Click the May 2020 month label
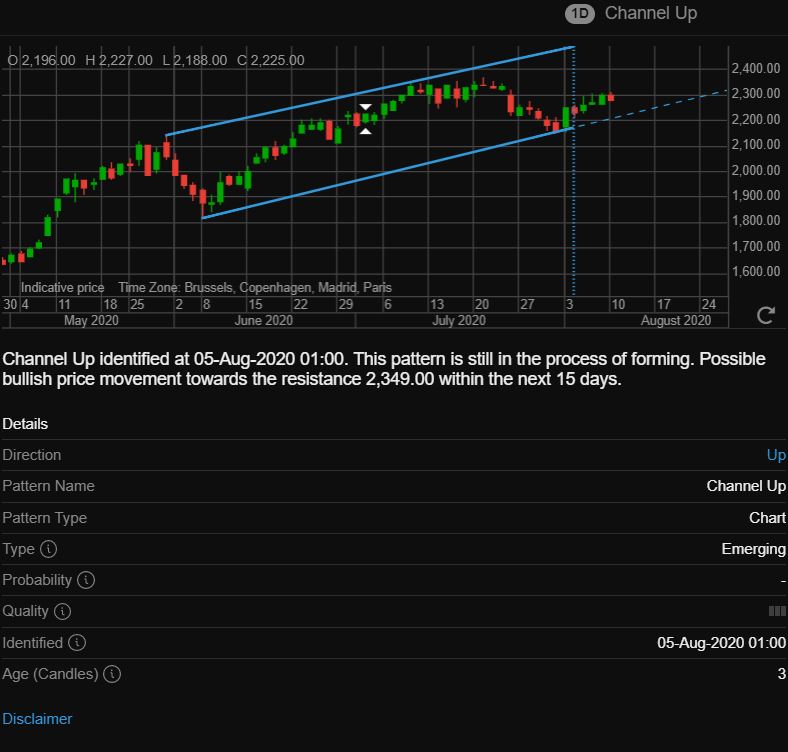788x752 pixels. tap(91, 321)
